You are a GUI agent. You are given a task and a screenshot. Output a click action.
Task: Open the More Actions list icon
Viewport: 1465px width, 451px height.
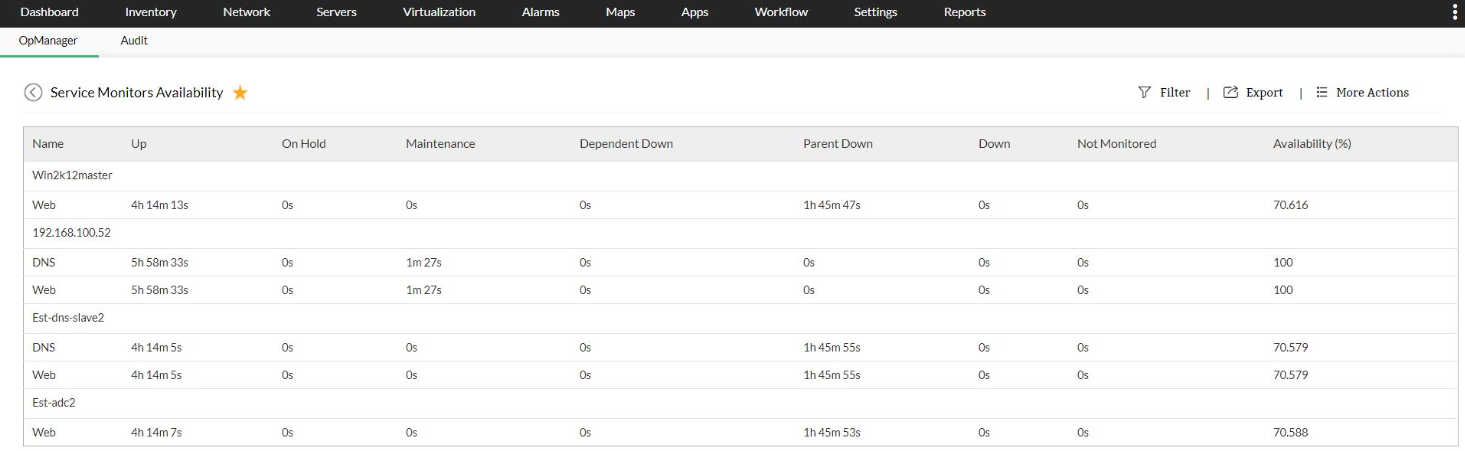click(x=1322, y=92)
